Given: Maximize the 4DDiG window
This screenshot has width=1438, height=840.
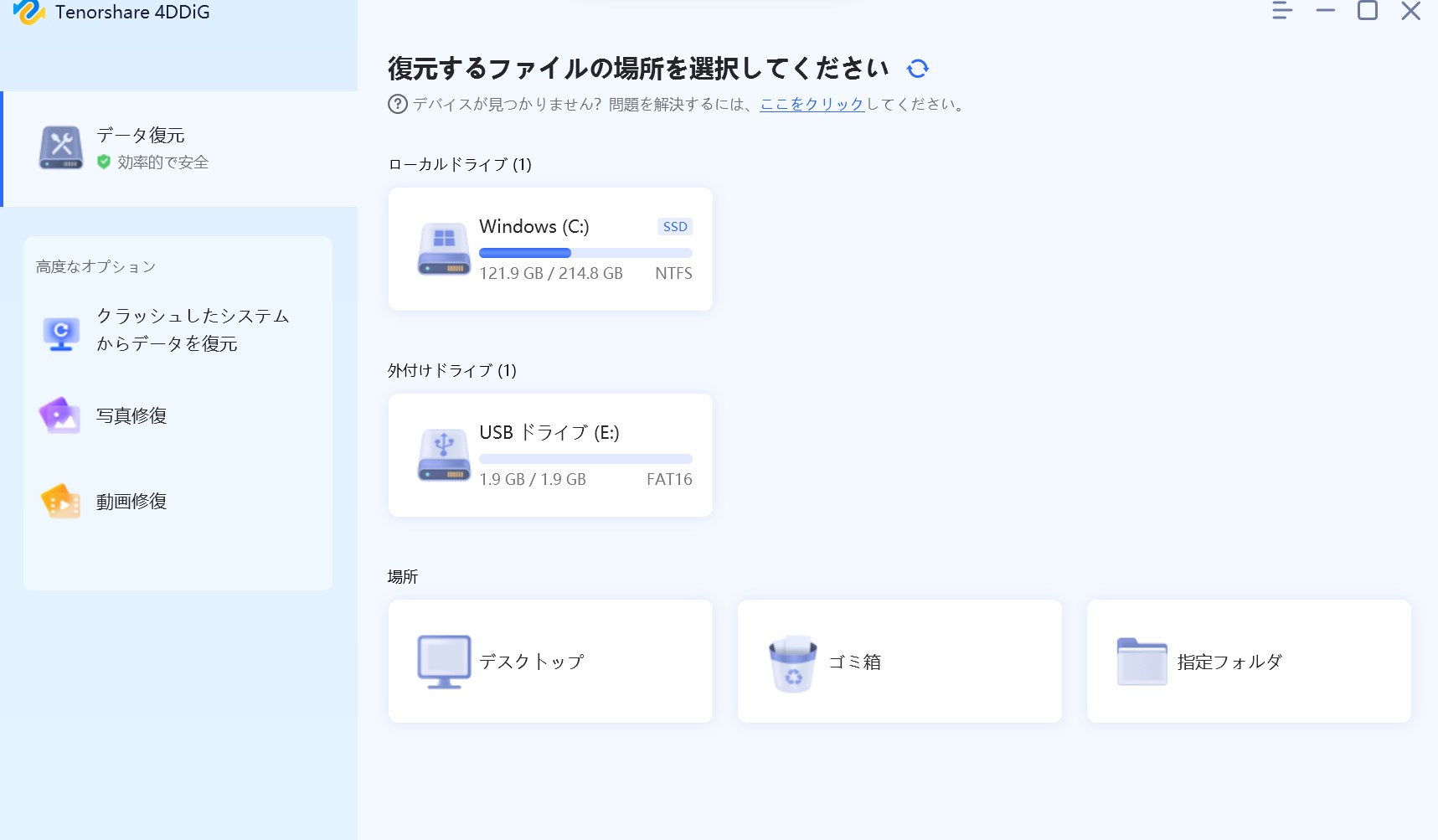Looking at the screenshot, I should coord(1368,11).
